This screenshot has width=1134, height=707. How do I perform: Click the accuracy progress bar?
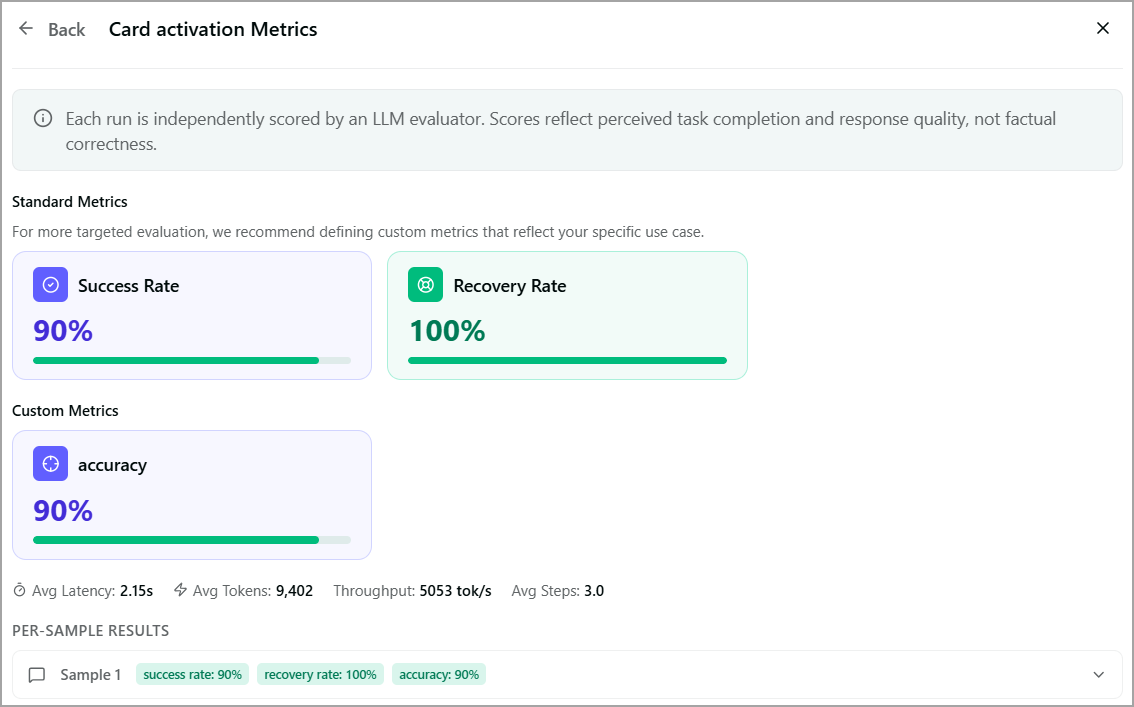coord(192,539)
